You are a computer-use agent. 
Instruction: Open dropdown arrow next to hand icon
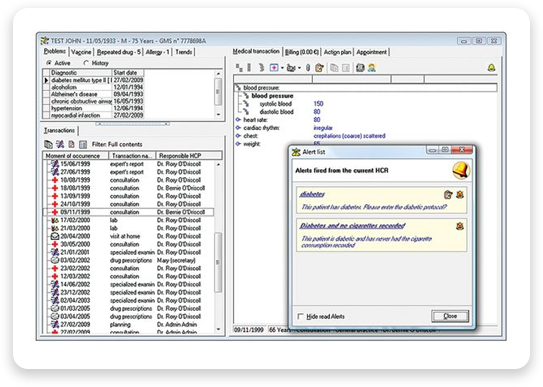point(299,68)
